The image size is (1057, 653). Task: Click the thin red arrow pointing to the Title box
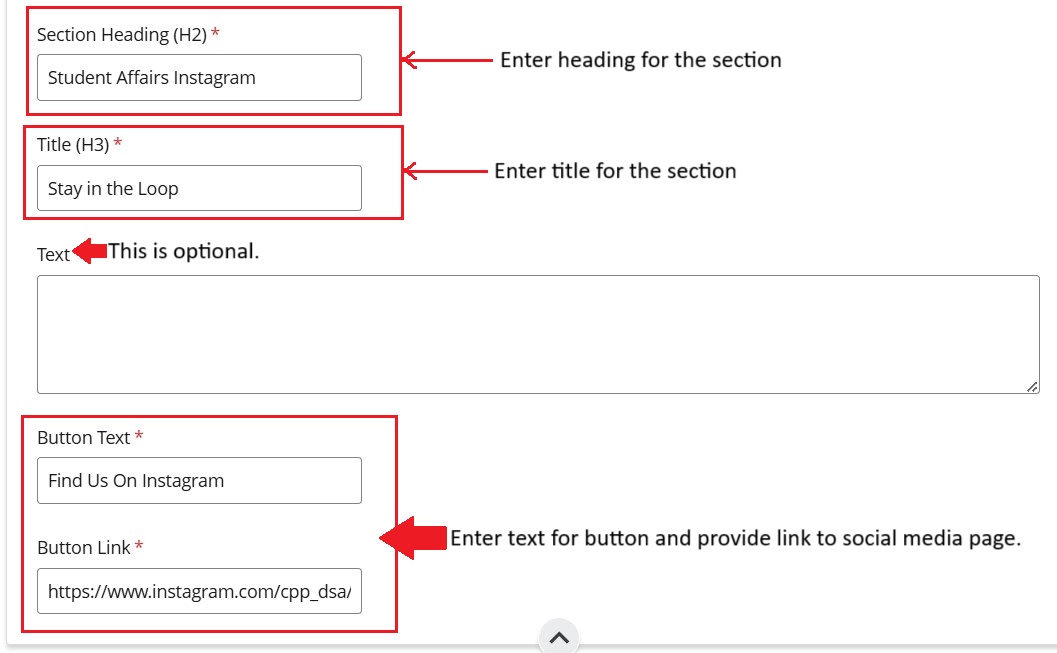pyautogui.click(x=445, y=172)
